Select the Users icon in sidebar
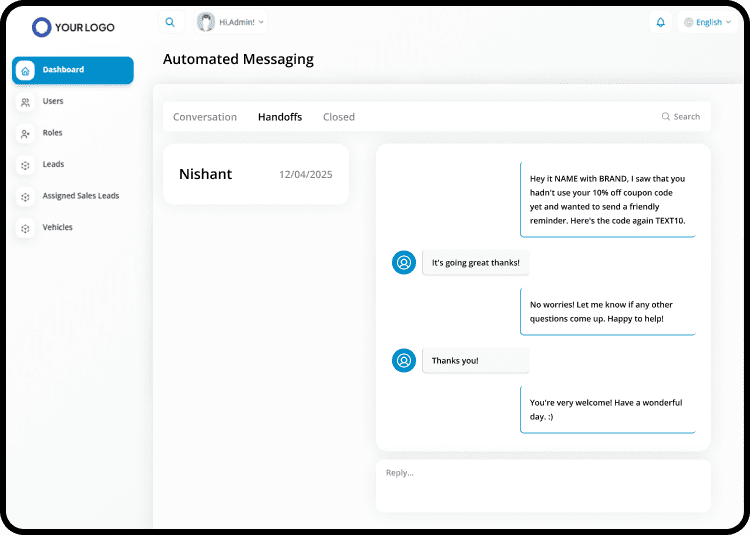 click(25, 102)
